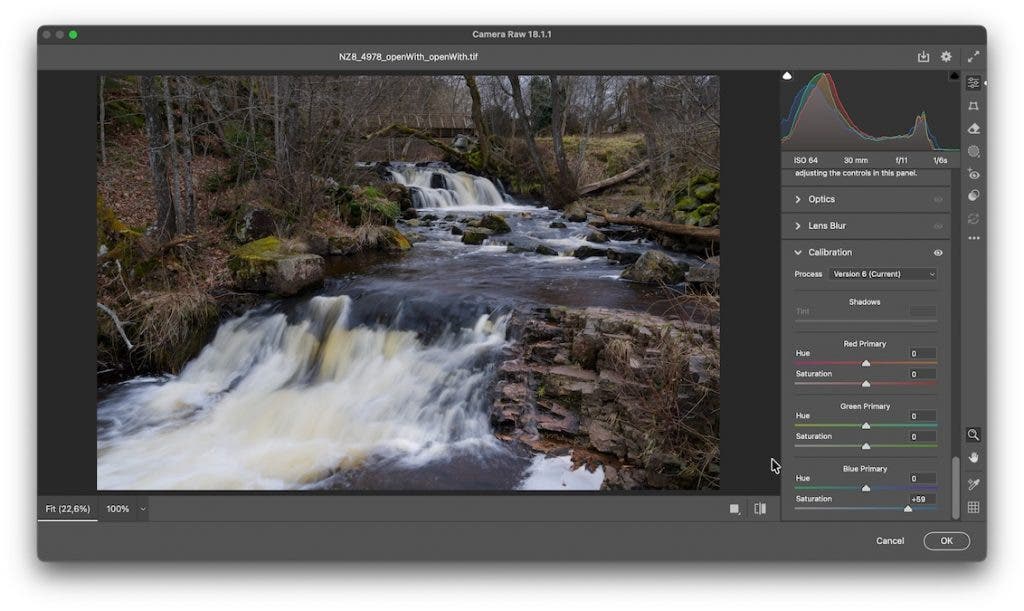Image resolution: width=1024 pixels, height=611 pixels.
Task: Click the Green Primary Hue value field
Action: click(x=922, y=416)
